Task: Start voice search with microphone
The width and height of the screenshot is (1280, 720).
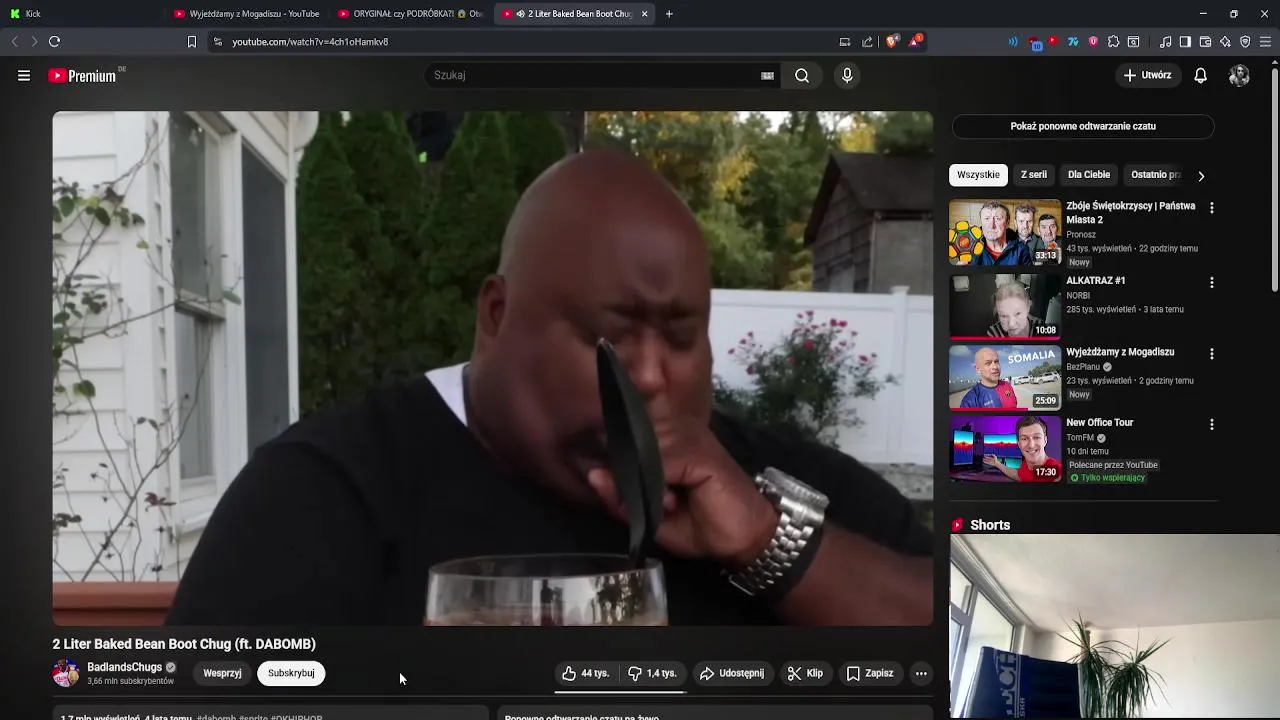Action: pyautogui.click(x=847, y=75)
